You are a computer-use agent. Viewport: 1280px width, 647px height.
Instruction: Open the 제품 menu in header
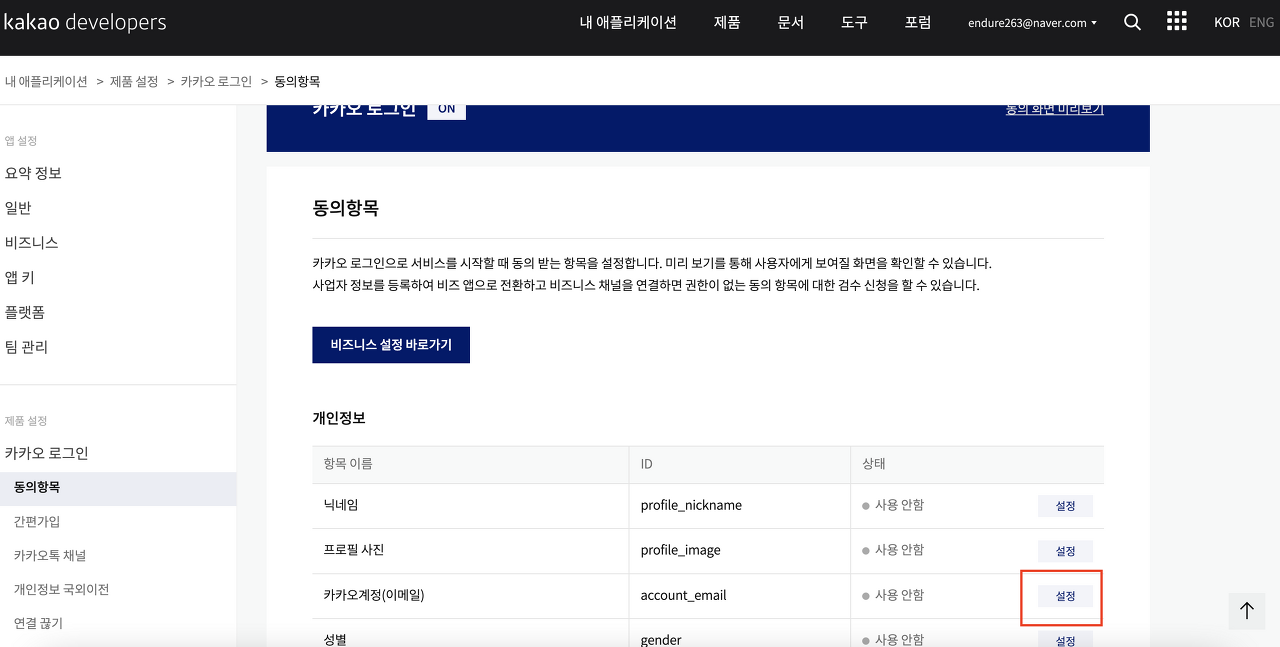tap(727, 22)
